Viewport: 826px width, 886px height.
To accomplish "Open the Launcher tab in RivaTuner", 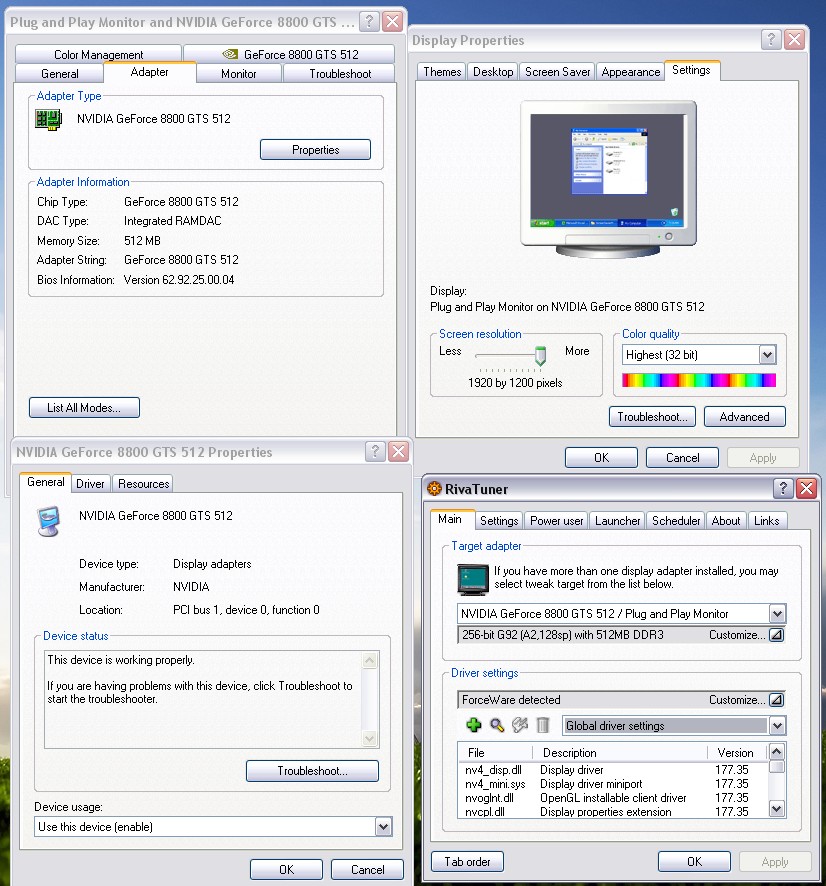I will coord(617,520).
